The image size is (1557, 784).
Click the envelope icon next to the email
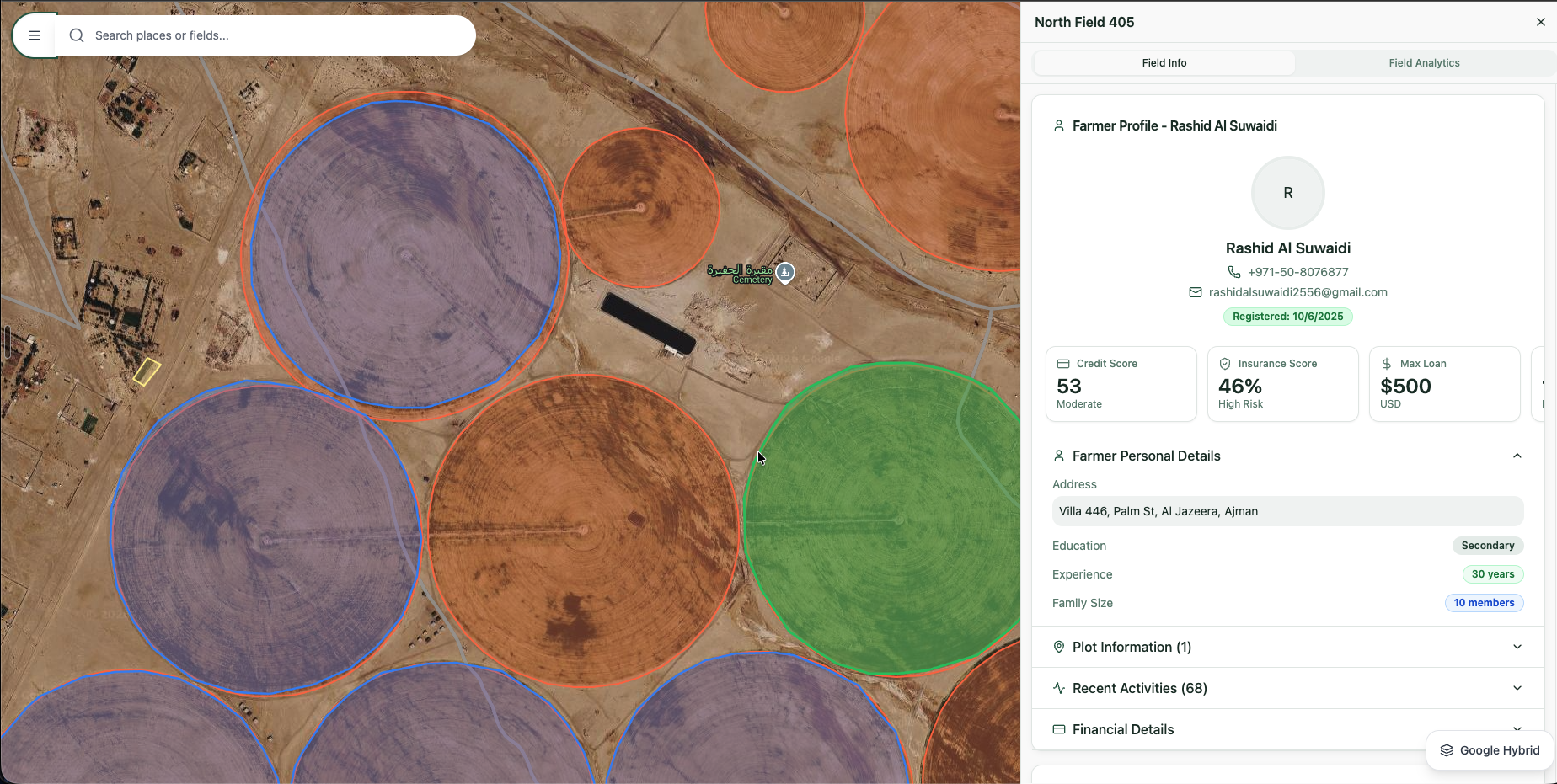[x=1196, y=292]
